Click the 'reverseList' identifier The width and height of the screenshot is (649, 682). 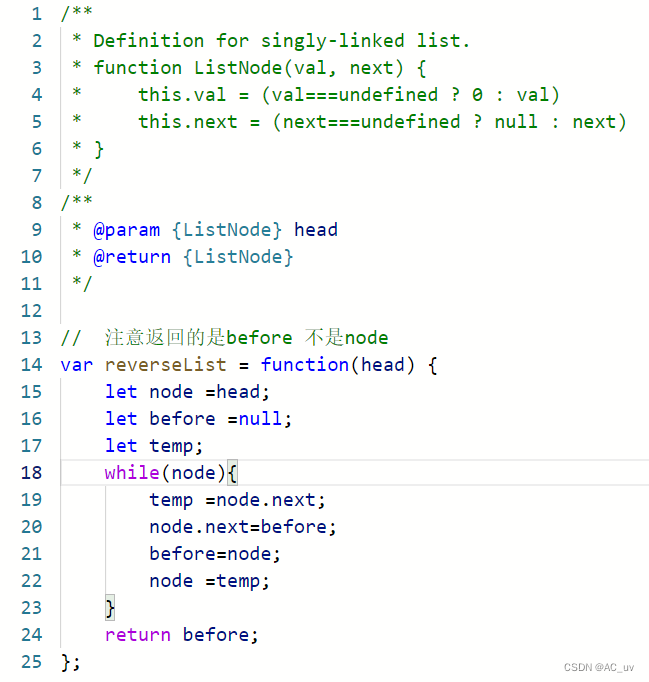[x=166, y=364]
